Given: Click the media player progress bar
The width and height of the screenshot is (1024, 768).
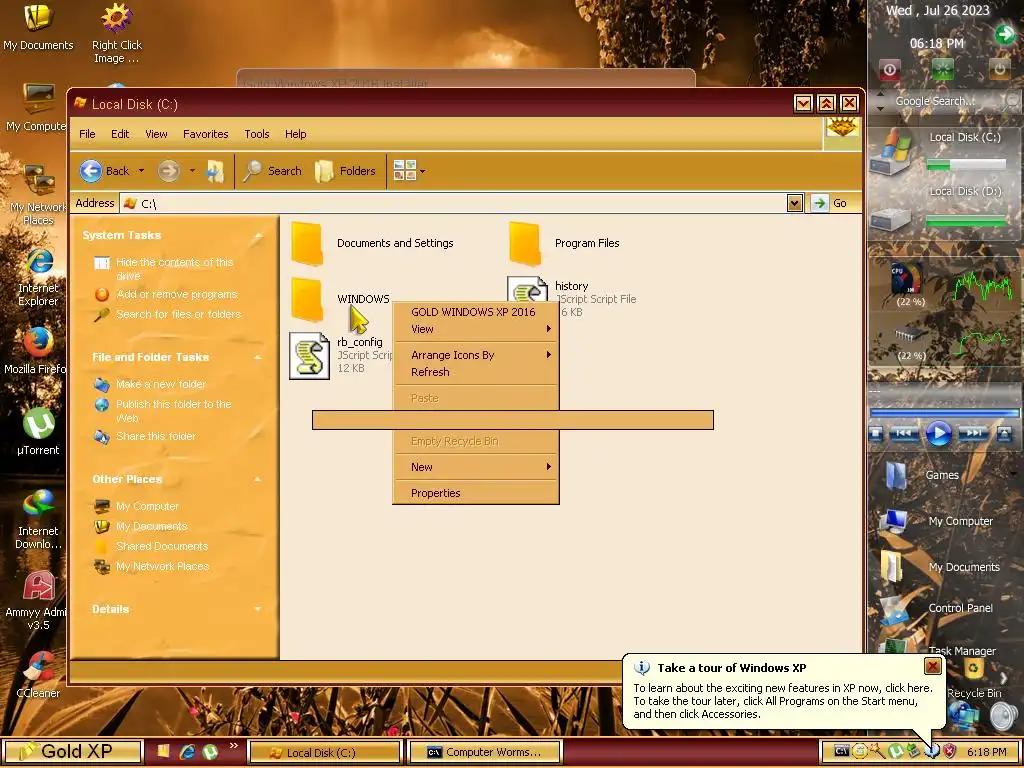Looking at the screenshot, I should click(944, 413).
